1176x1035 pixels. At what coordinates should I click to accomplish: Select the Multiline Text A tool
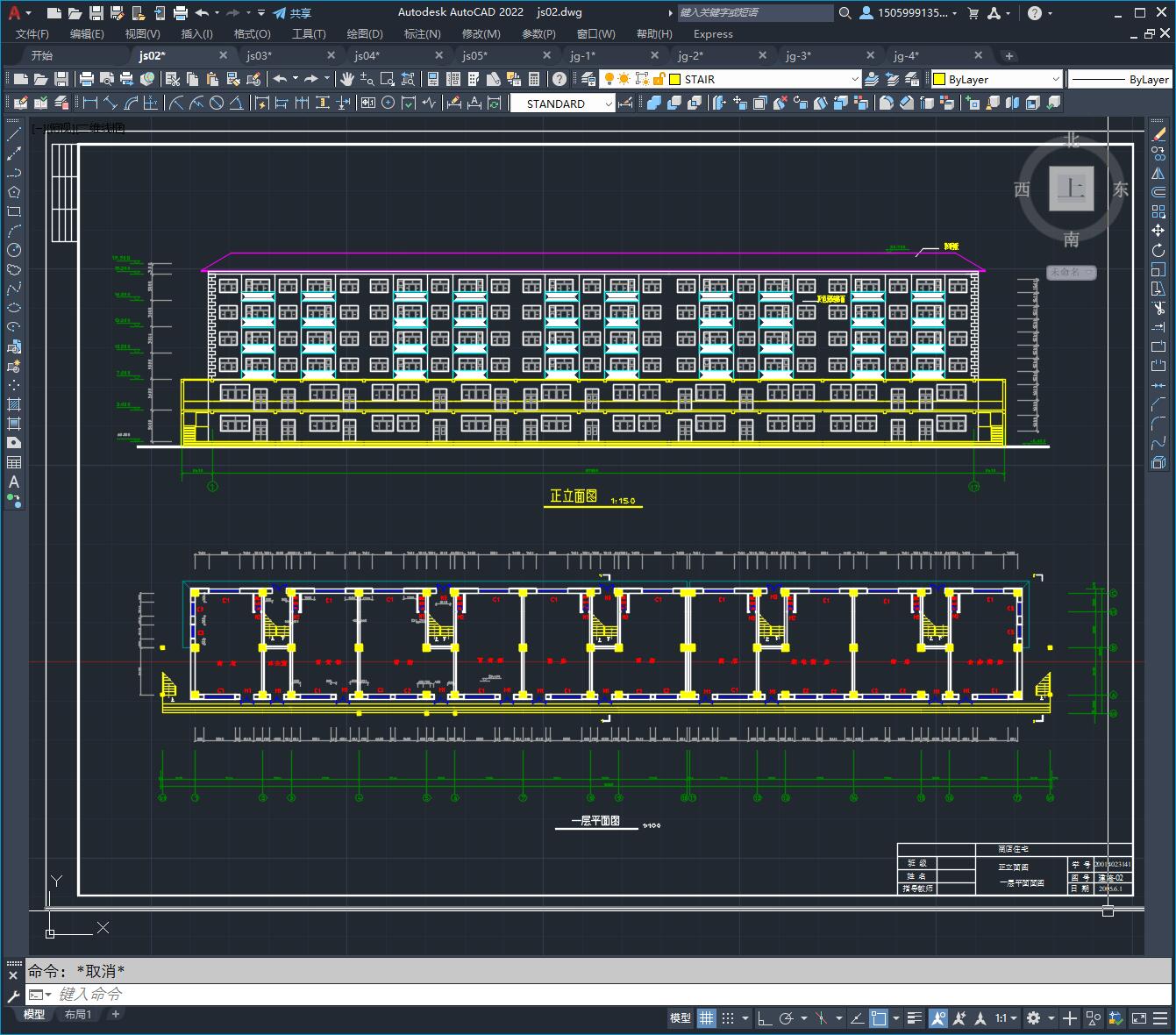(14, 482)
